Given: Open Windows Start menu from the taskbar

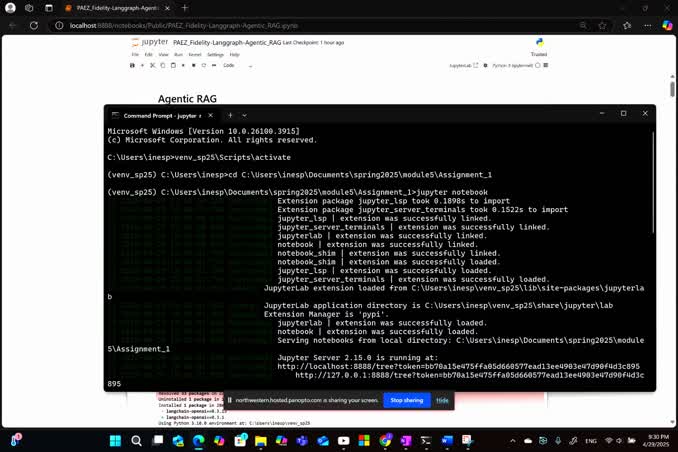Looking at the screenshot, I should [115, 441].
